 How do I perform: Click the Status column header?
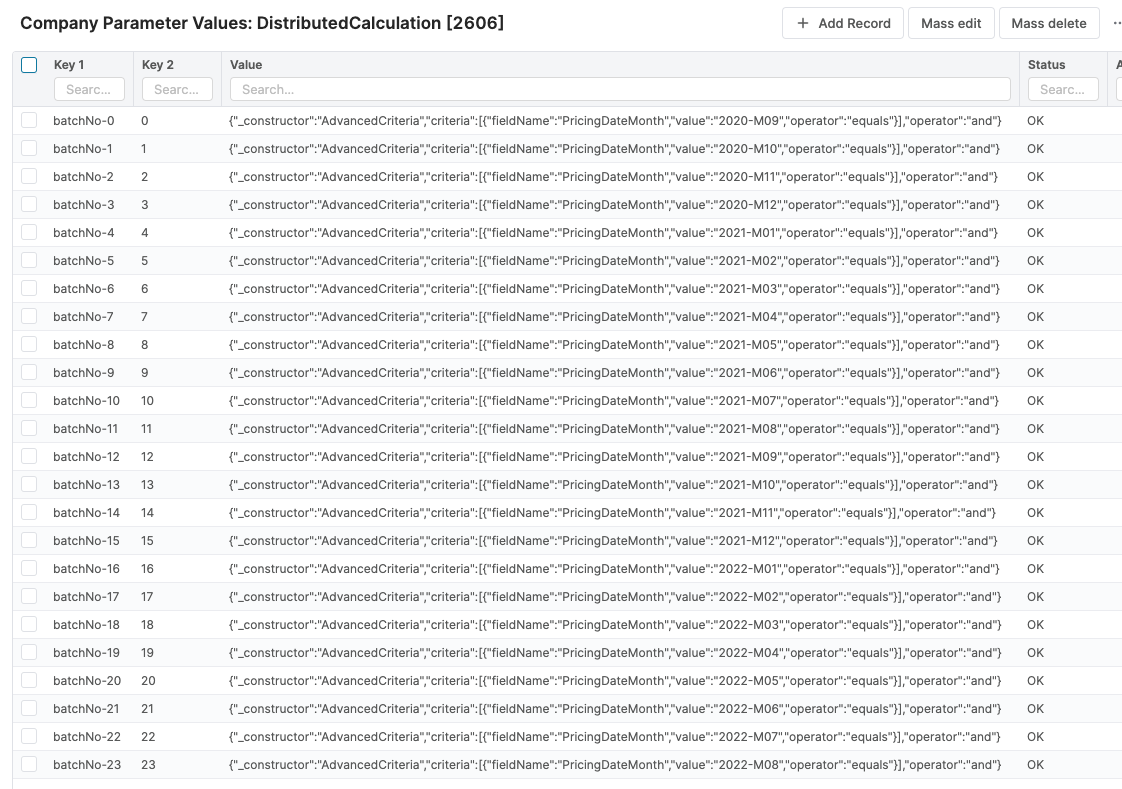coord(1046,65)
